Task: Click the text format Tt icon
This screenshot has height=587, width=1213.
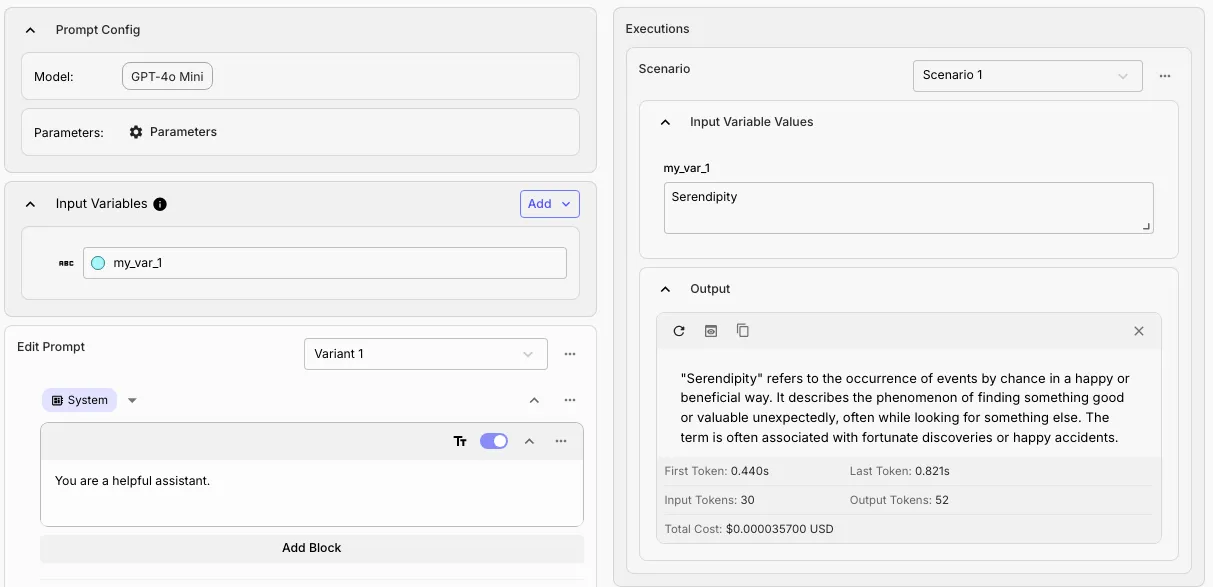Action: (460, 441)
